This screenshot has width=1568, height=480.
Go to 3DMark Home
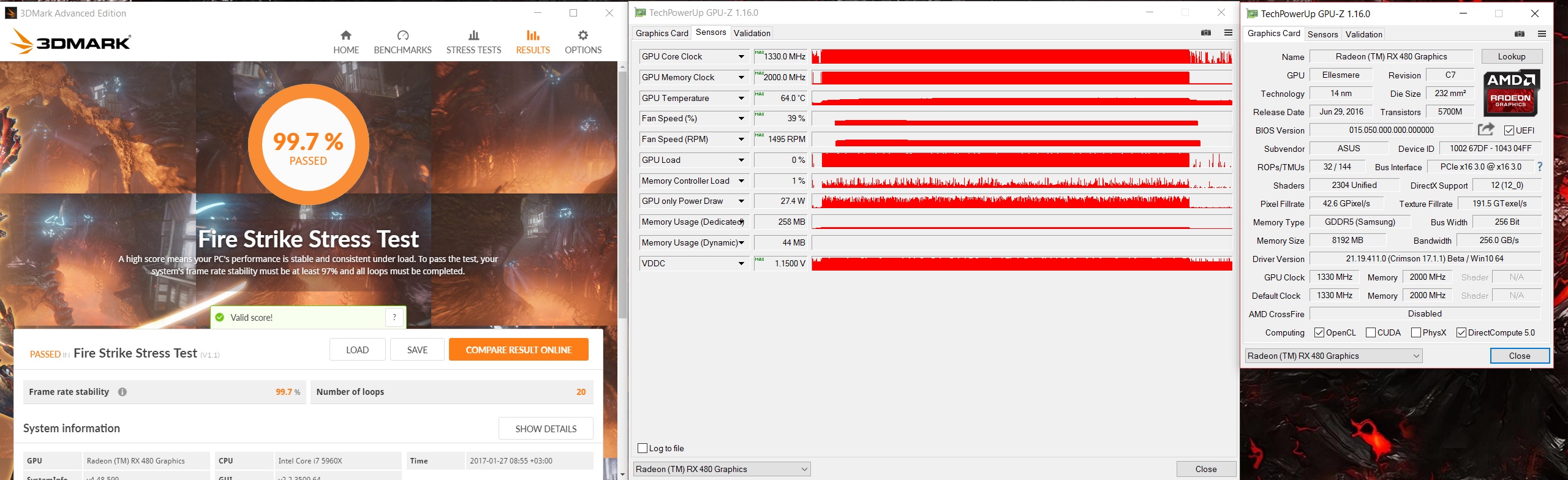(x=346, y=42)
